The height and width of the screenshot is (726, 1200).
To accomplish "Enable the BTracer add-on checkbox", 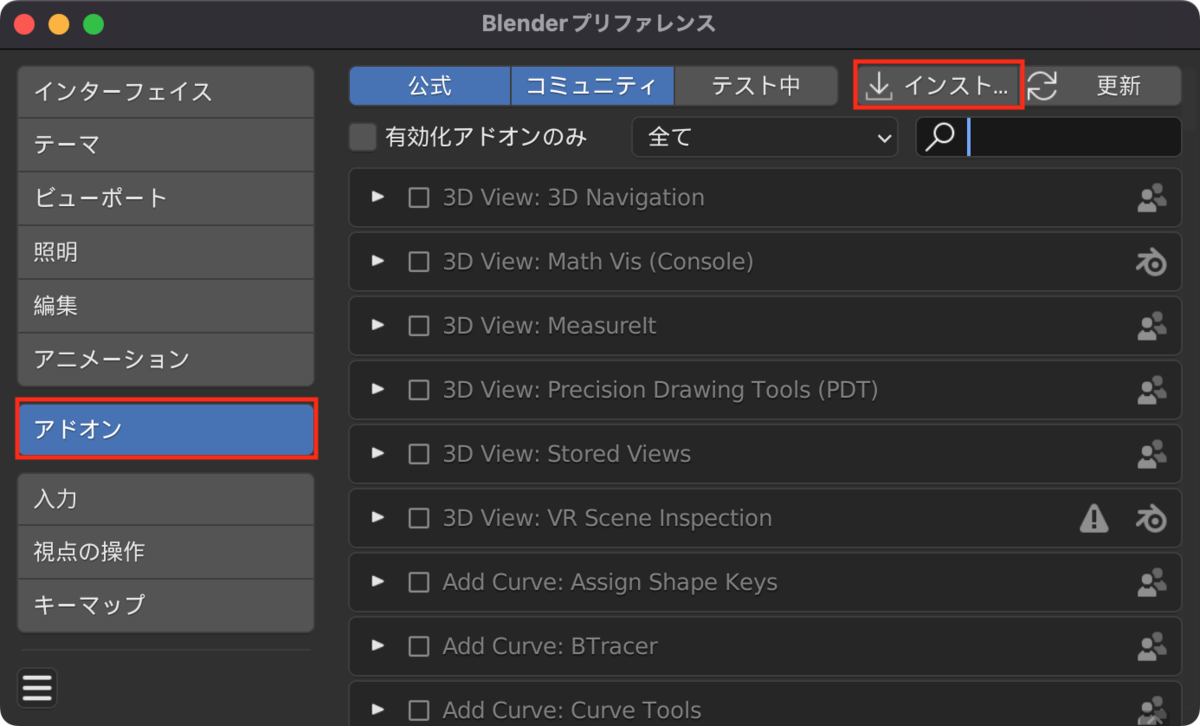I will pos(419,646).
